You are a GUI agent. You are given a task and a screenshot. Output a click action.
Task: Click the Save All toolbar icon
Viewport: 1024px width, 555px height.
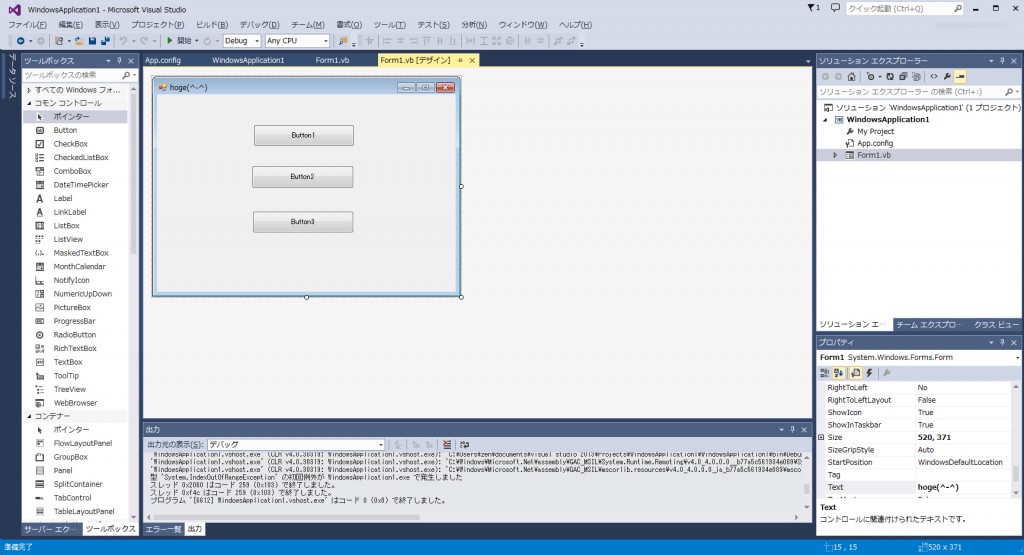point(105,40)
